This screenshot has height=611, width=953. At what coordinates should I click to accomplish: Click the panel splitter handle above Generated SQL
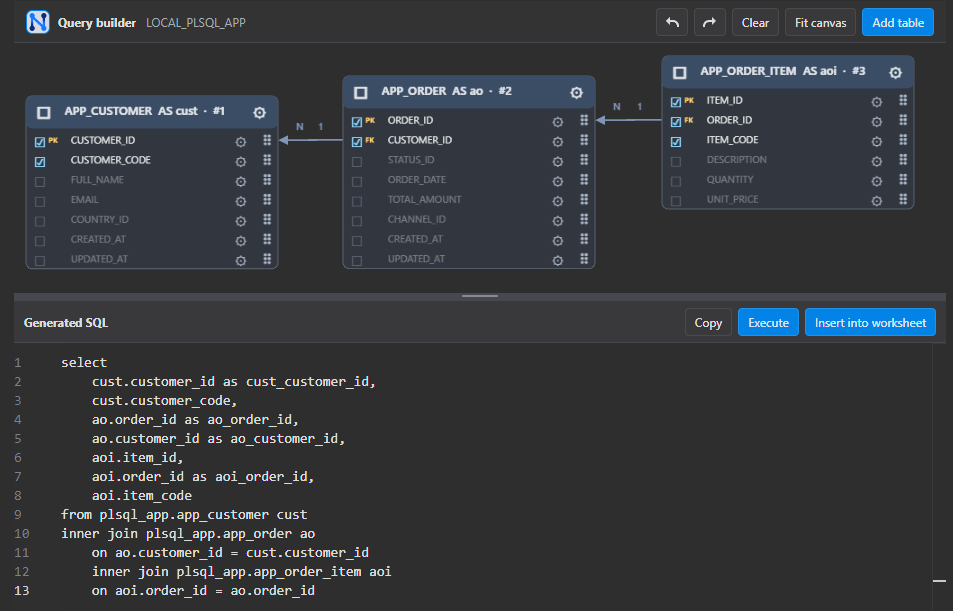point(480,296)
